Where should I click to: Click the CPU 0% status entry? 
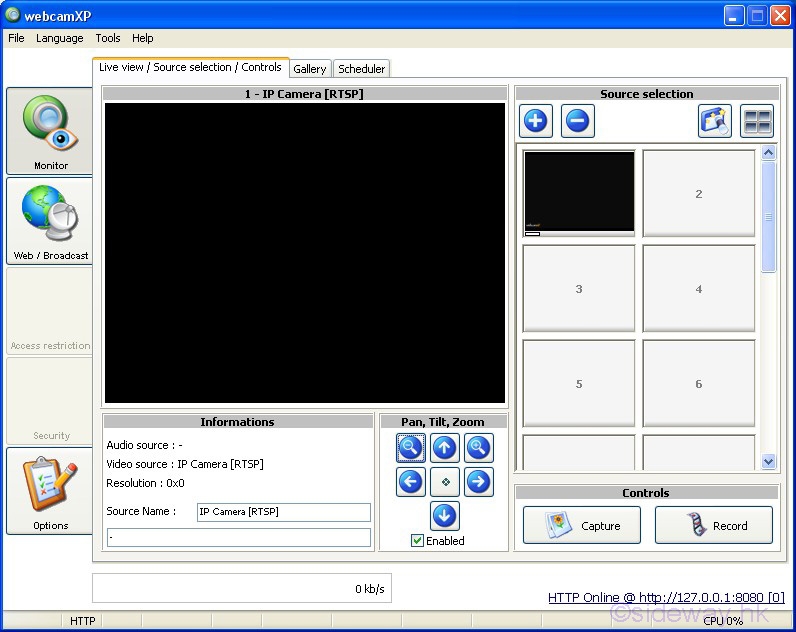[723, 621]
